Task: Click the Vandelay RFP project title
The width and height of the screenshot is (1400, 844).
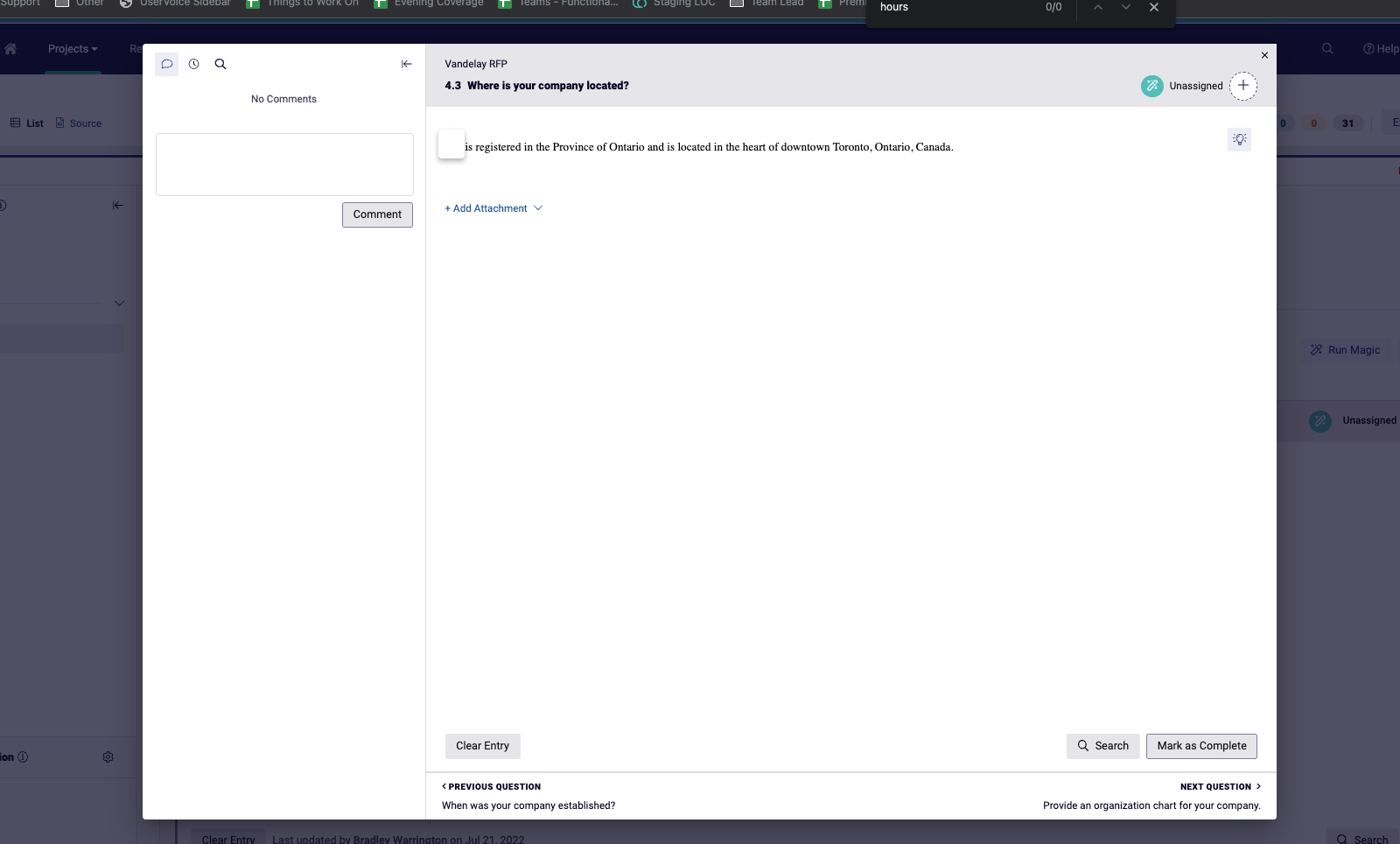Action: click(476, 64)
